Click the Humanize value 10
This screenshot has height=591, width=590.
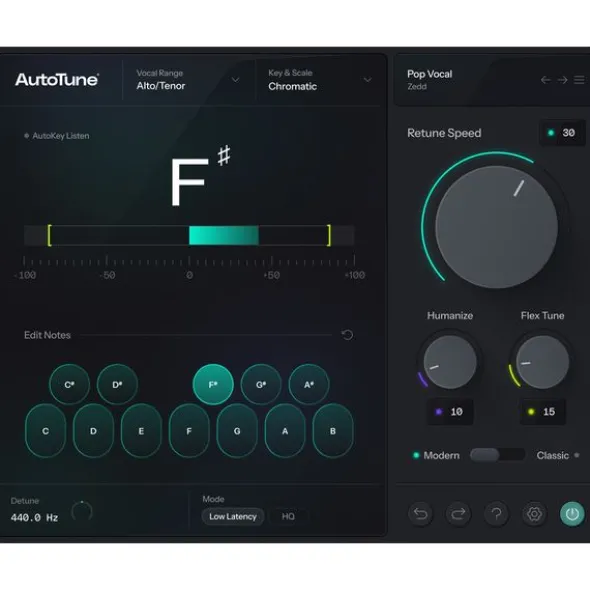point(450,412)
